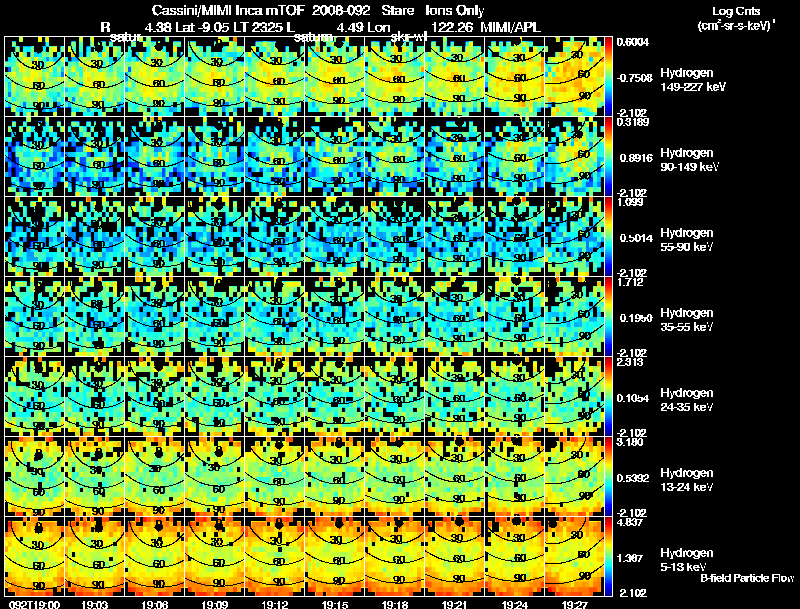Image resolution: width=800 pixels, height=609 pixels.
Task: Select the 'Hydrogen 55-90 keV' row label
Action: (x=687, y=240)
